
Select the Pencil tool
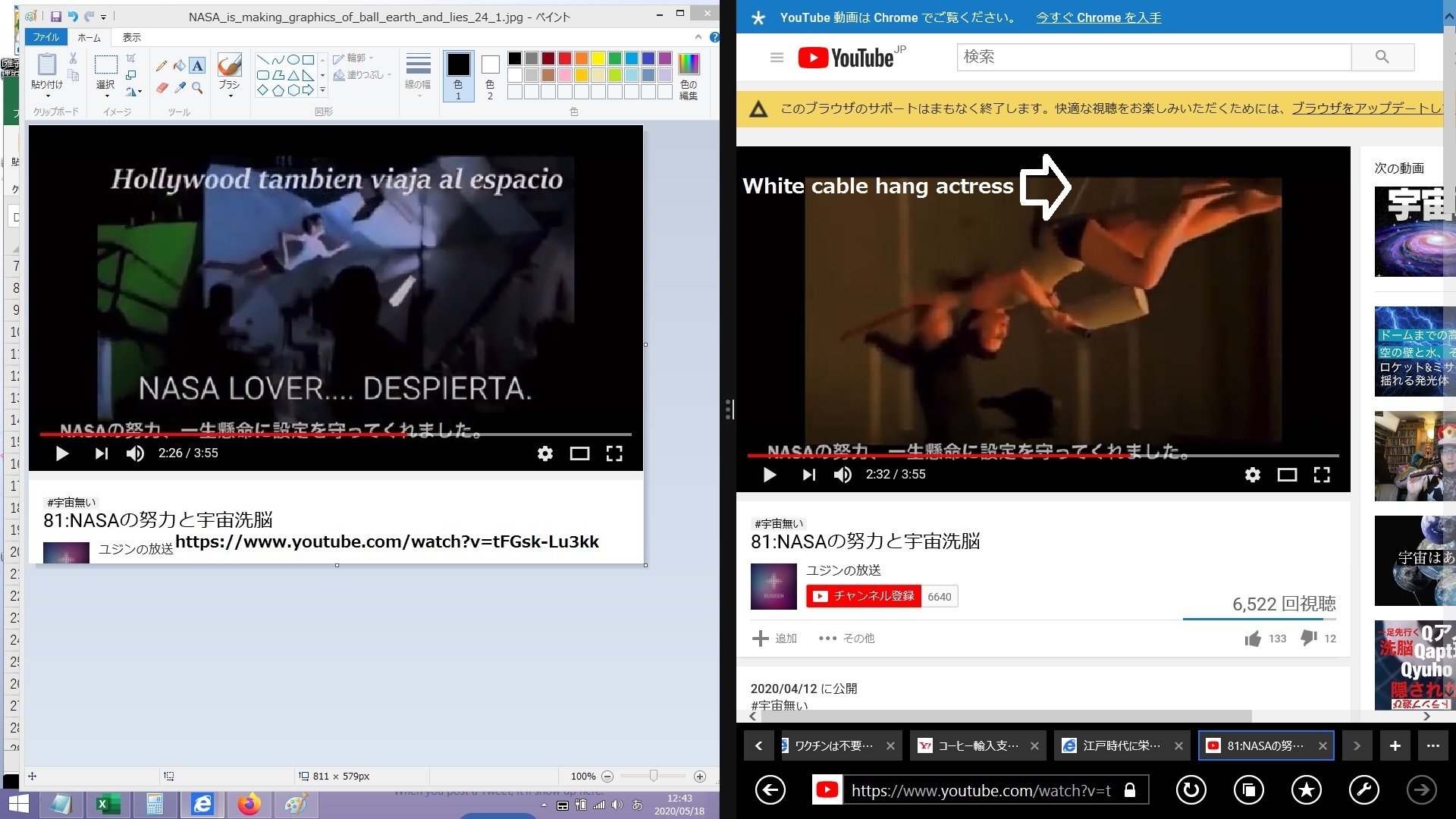162,65
